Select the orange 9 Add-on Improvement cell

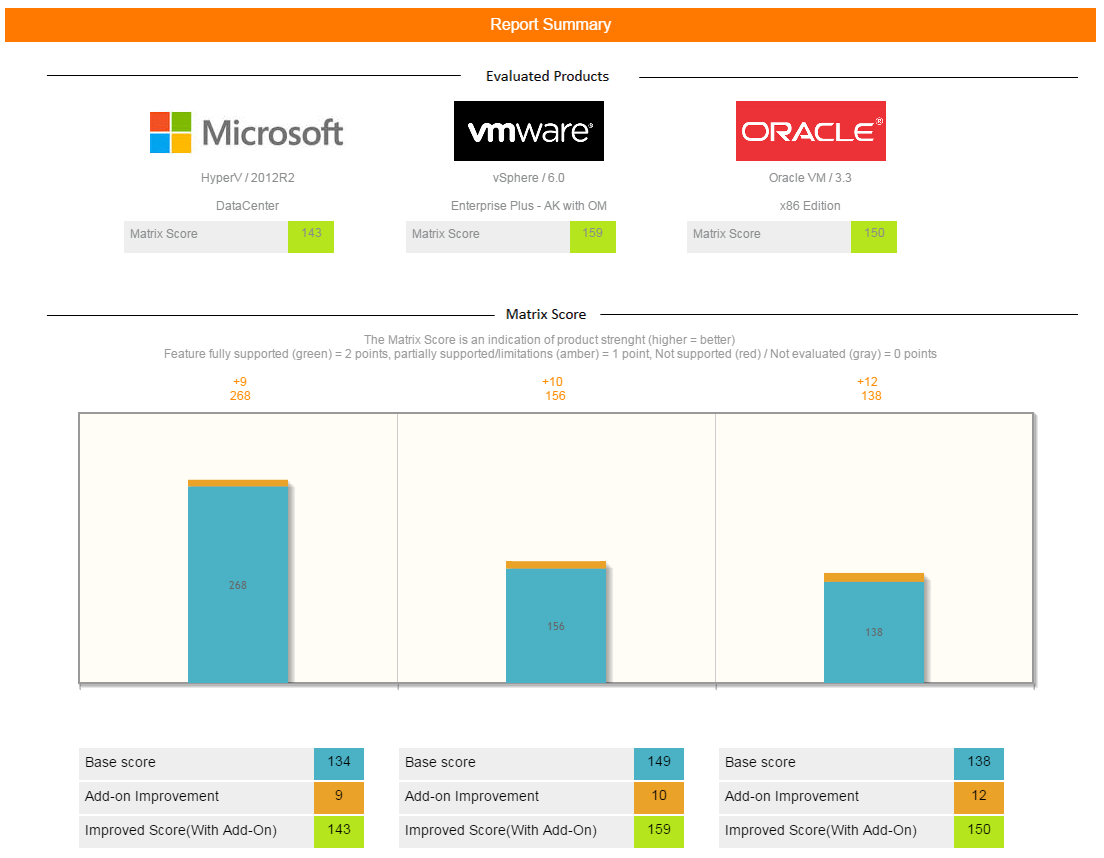tap(339, 798)
